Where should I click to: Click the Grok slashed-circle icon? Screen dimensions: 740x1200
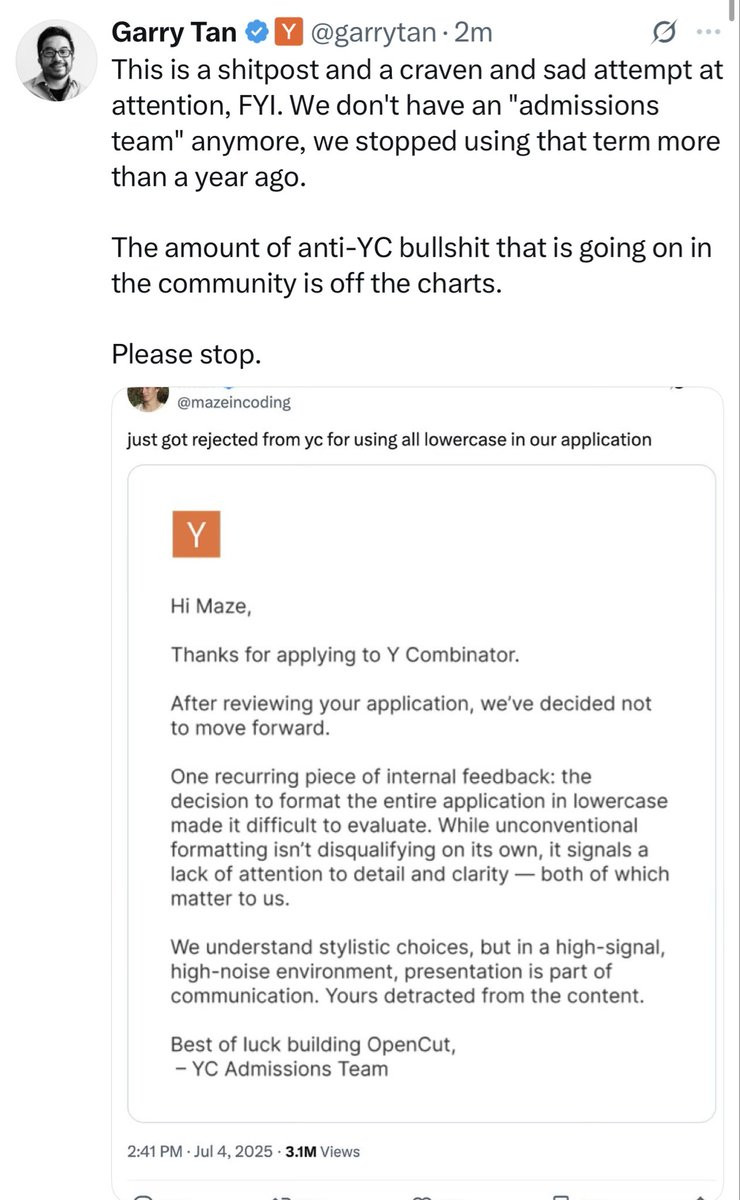(662, 33)
